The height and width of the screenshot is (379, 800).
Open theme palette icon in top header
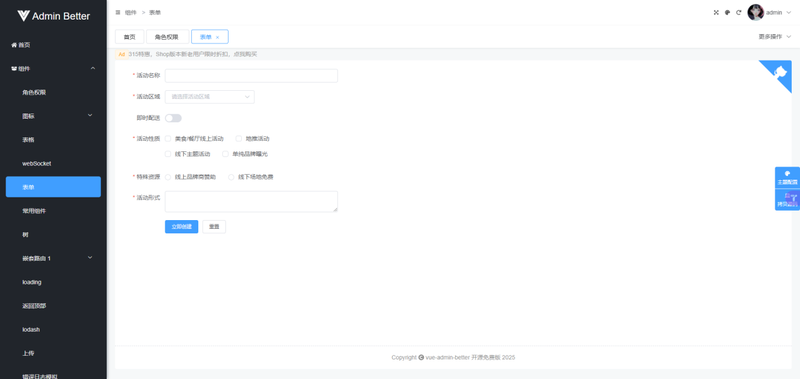[x=727, y=12]
